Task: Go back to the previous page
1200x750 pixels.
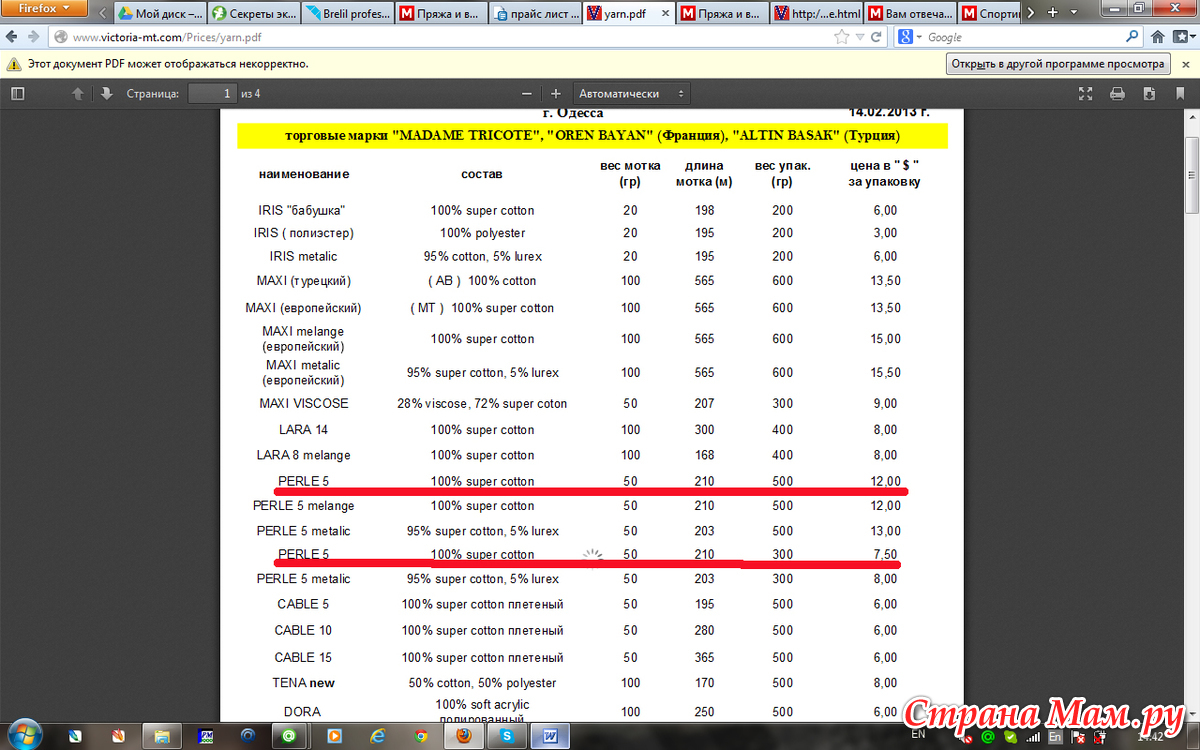Action: coord(14,37)
